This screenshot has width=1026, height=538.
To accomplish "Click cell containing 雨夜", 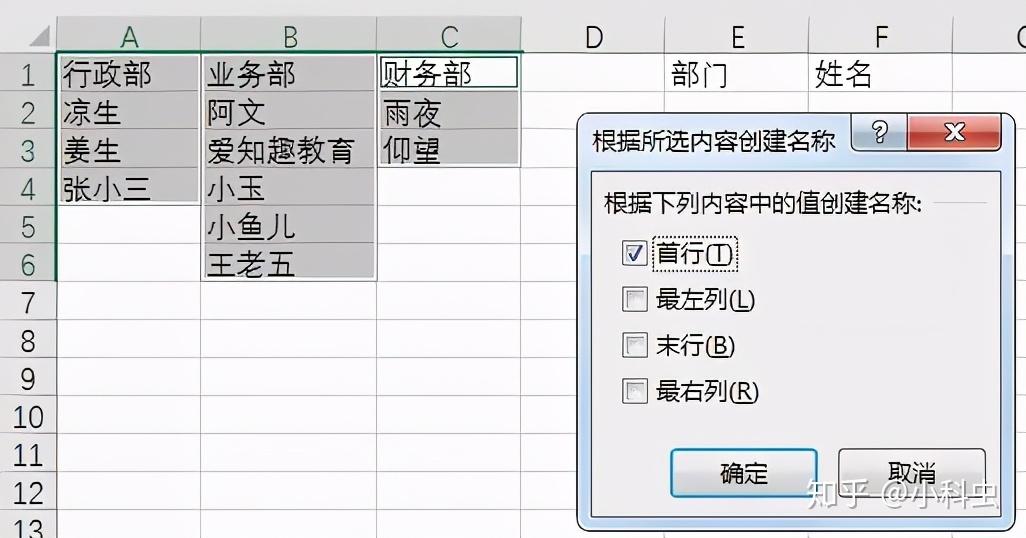I will click(x=449, y=111).
